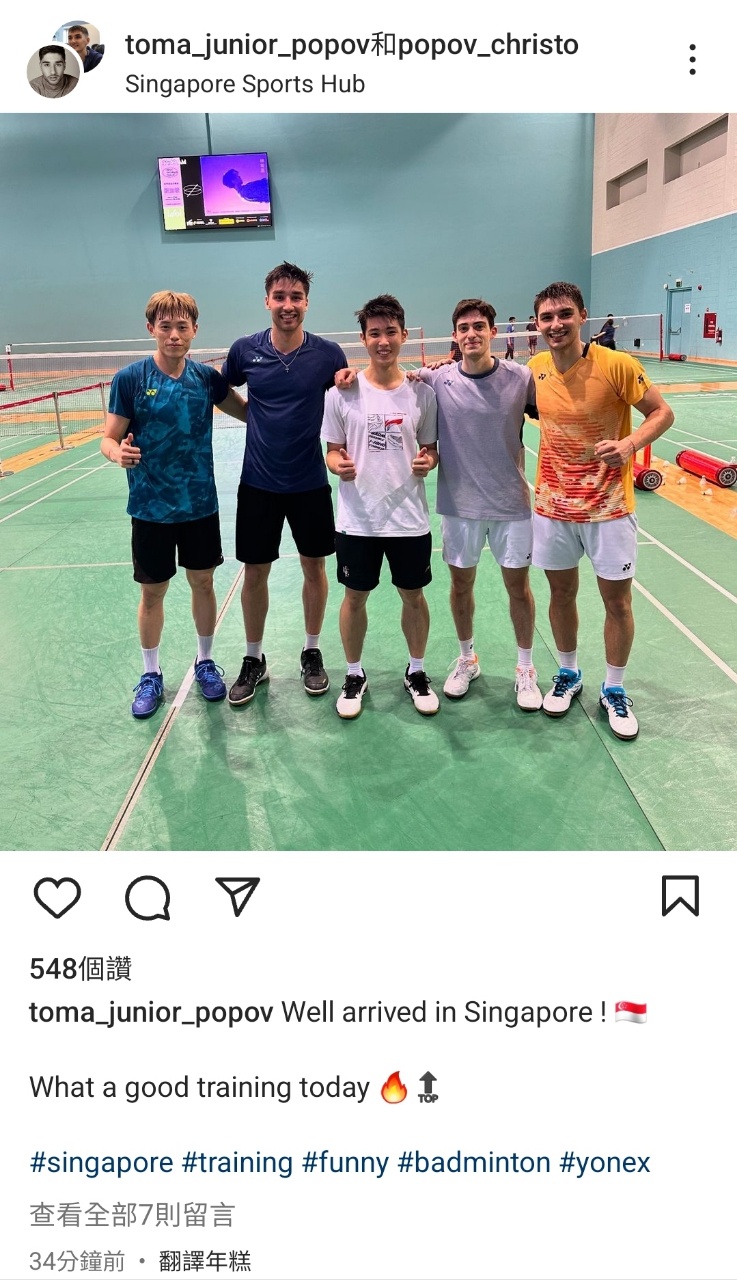Image resolution: width=737 pixels, height=1280 pixels.
Task: Open the #funny hashtag
Action: tap(345, 1162)
